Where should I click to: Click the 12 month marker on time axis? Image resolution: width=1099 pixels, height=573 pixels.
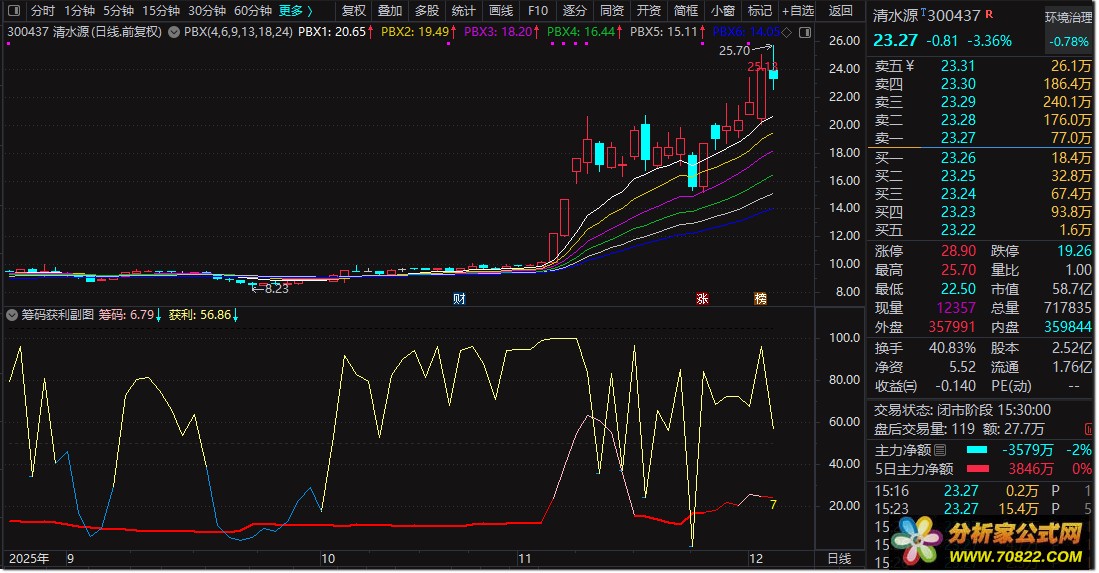[x=755, y=559]
